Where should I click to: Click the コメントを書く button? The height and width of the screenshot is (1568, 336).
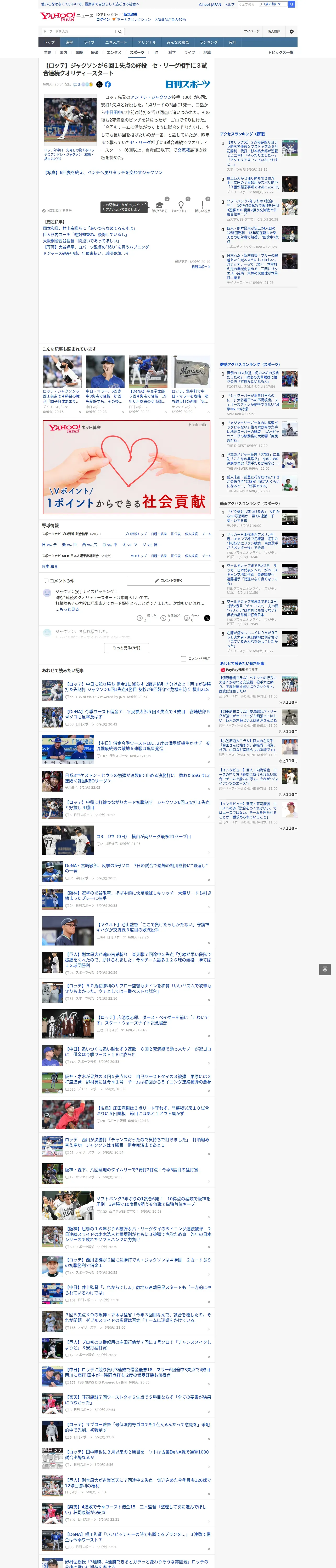click(168, 581)
